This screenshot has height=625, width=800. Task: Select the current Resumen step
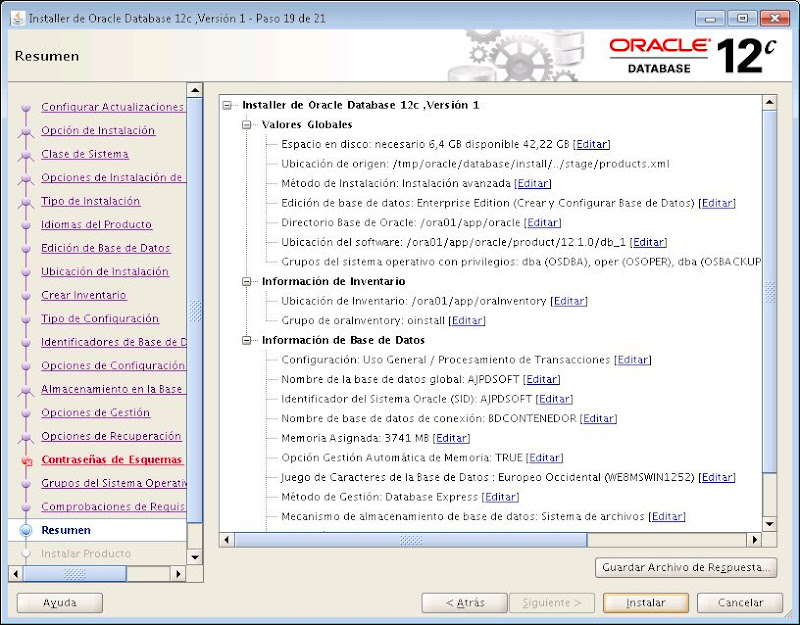[x=66, y=530]
